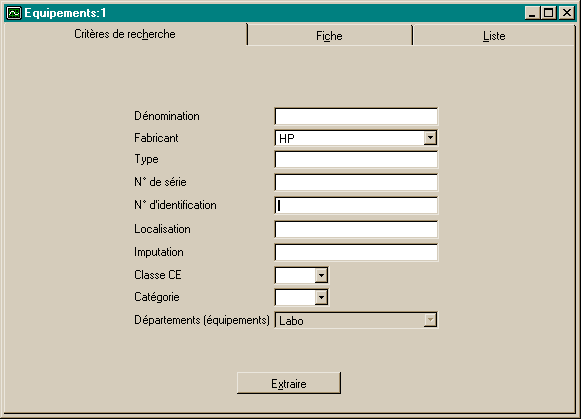Maximize the Equipements window
Image resolution: width=581 pixels, height=419 pixels.
coord(548,13)
